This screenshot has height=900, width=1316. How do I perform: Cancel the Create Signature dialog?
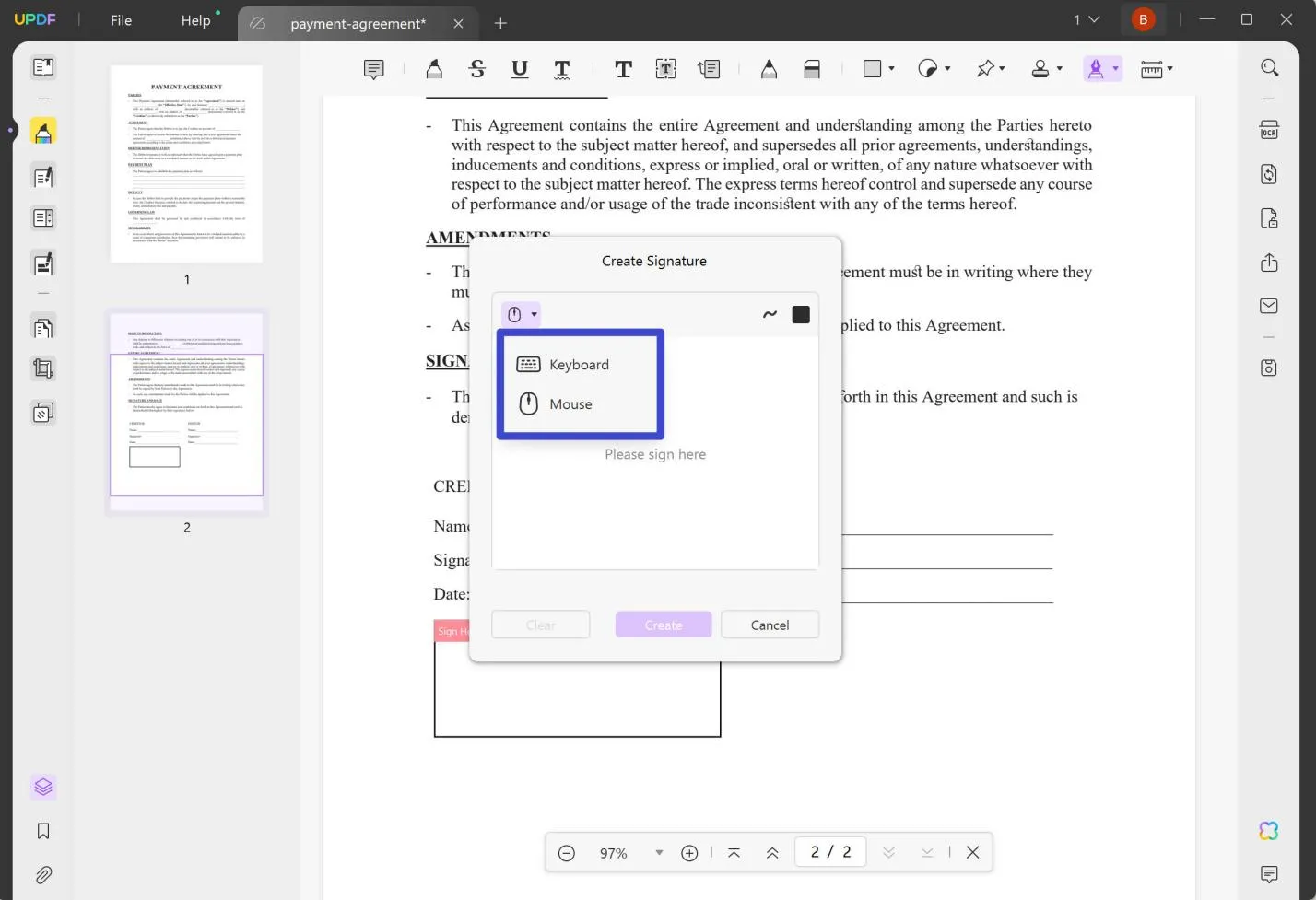[770, 625]
